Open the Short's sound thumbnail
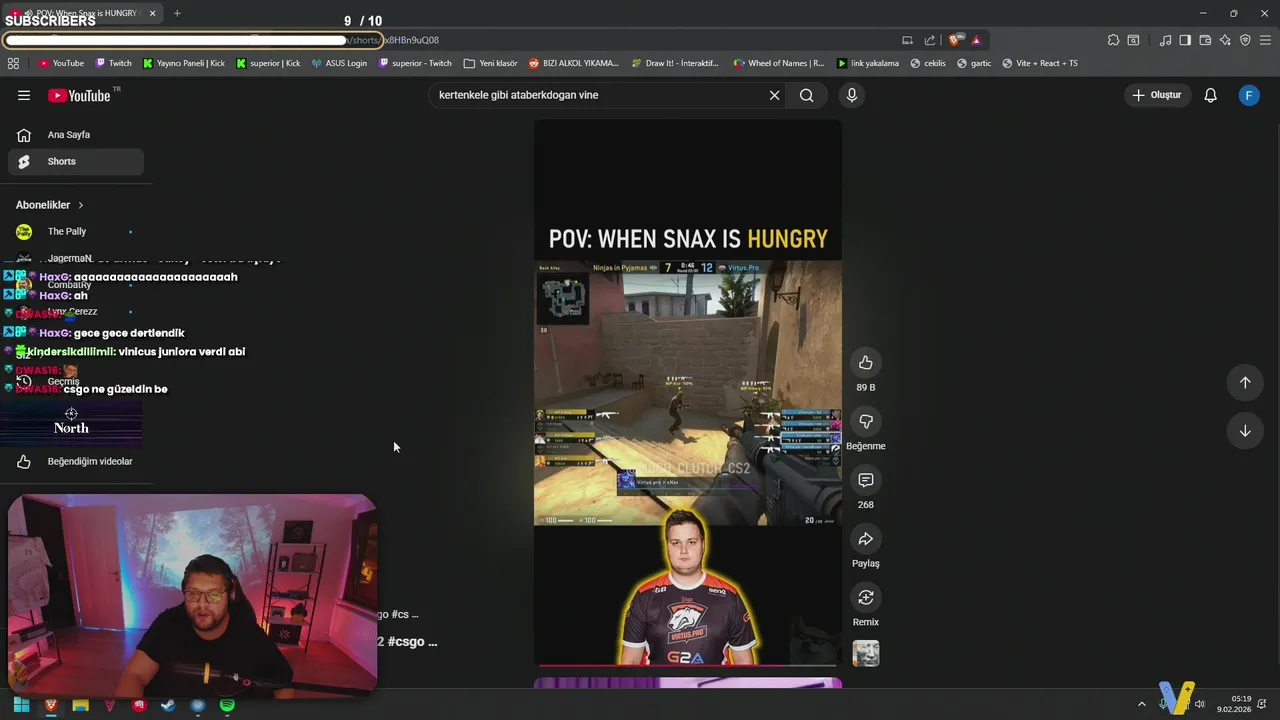This screenshot has height=720, width=1280. pos(866,654)
